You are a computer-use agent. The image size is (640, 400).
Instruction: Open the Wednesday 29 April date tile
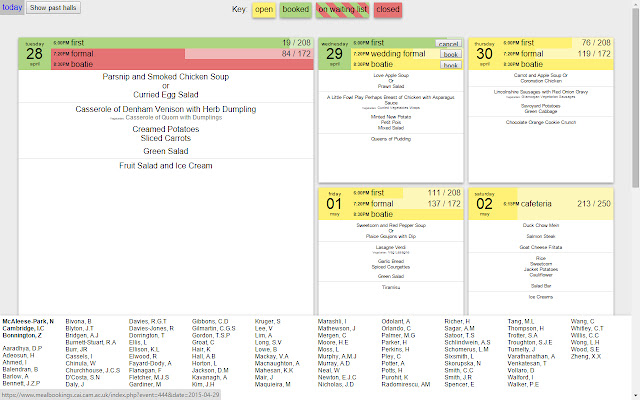pyautogui.click(x=335, y=54)
